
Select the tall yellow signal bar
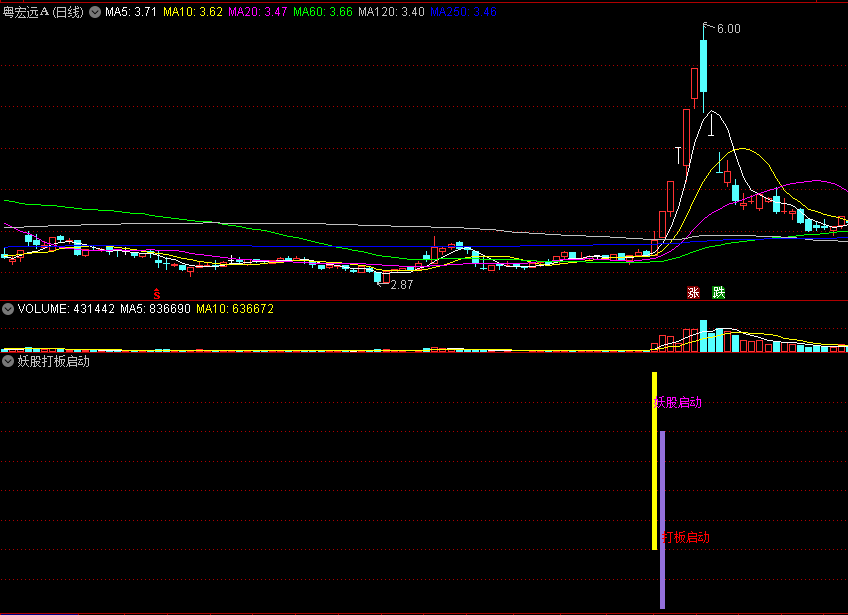coord(654,461)
